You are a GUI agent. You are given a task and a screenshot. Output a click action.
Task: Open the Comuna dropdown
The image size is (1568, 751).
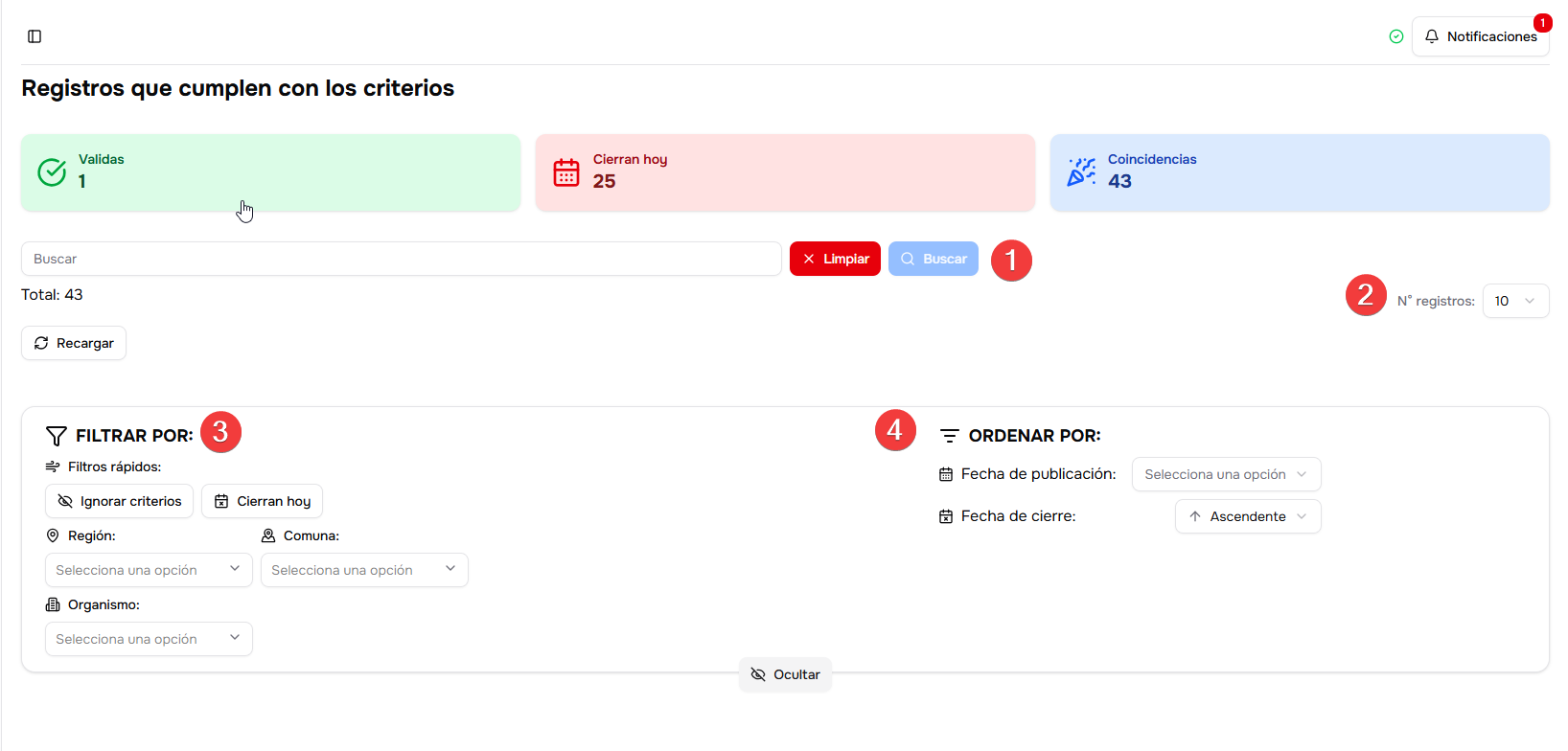coord(364,570)
